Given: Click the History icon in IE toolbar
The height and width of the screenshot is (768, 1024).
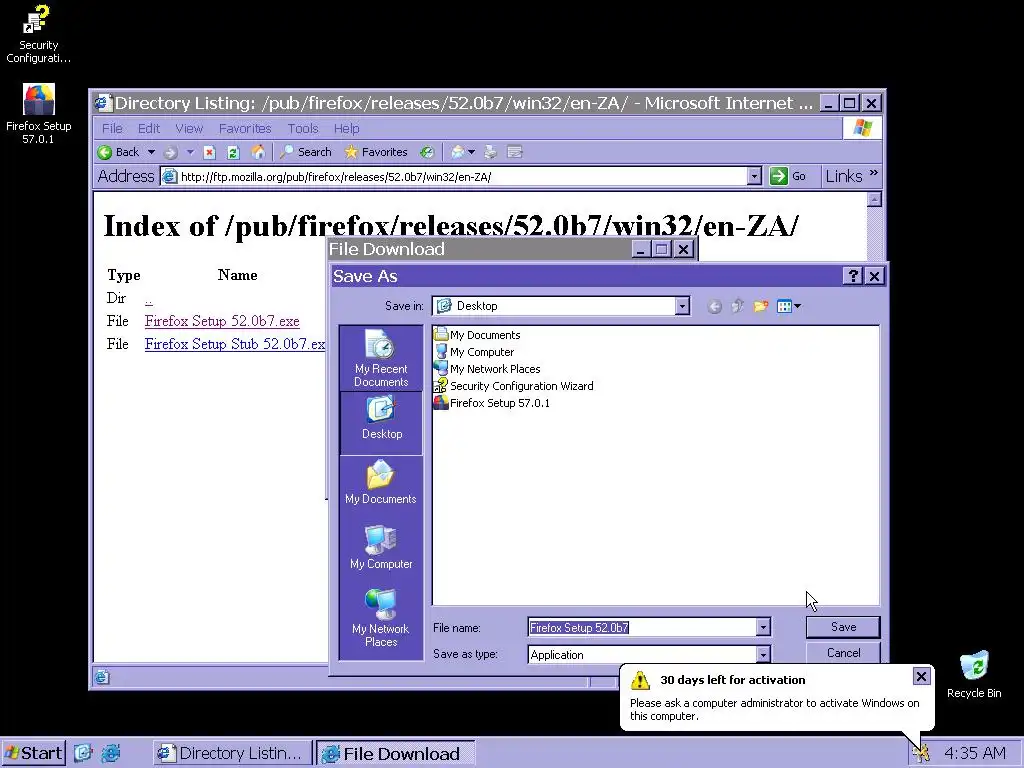Looking at the screenshot, I should pos(427,152).
